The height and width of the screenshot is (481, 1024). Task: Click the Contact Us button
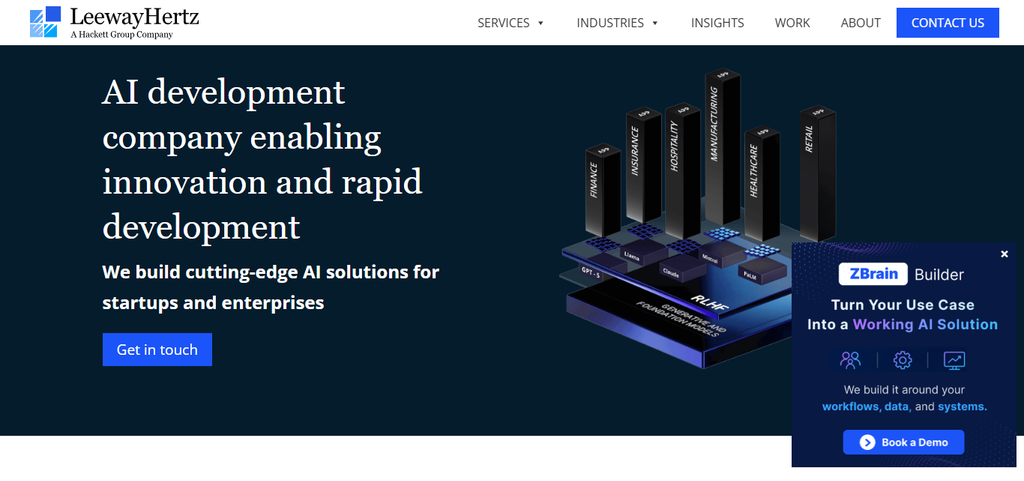tap(948, 23)
